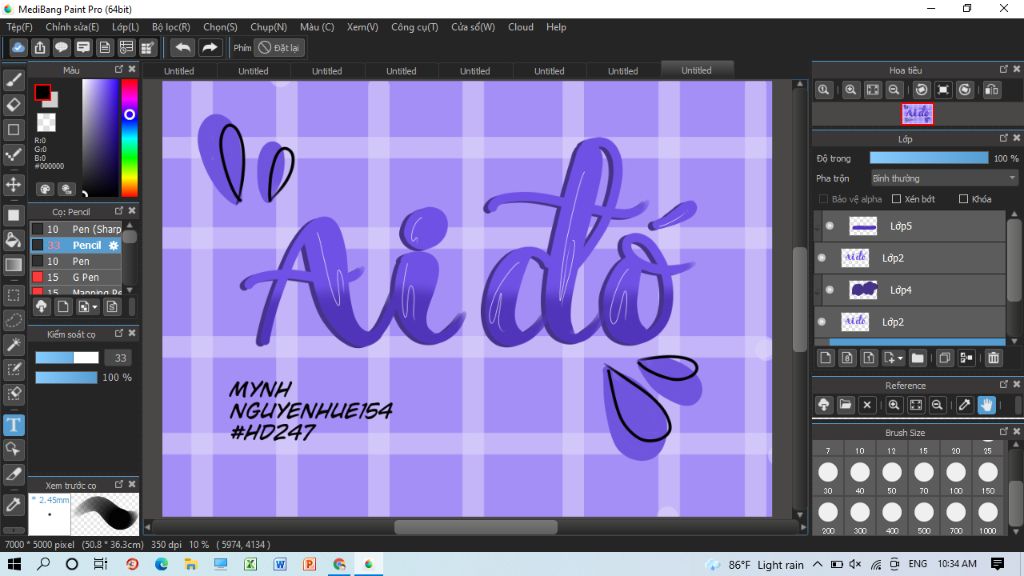
Task: Click the foreground black color swatch
Action: coord(42,93)
